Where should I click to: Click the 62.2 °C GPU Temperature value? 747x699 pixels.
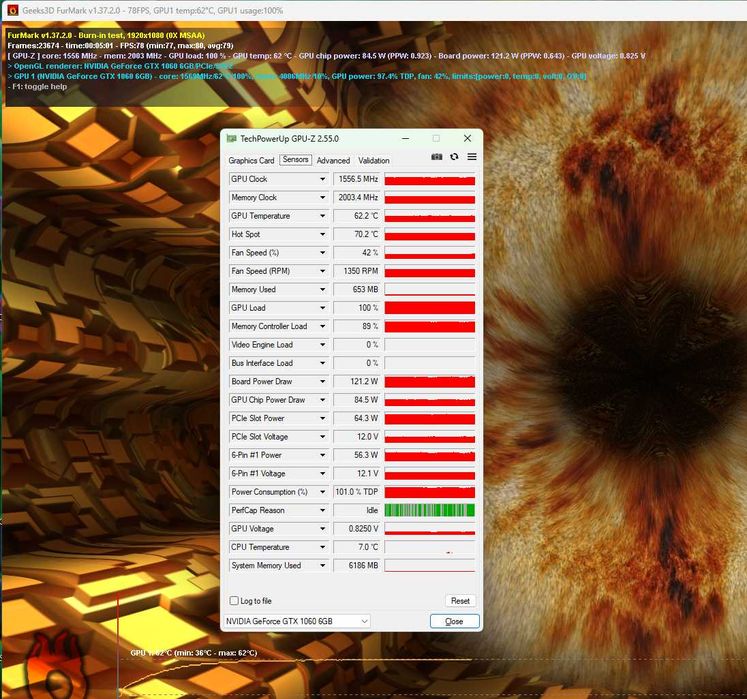(x=356, y=216)
